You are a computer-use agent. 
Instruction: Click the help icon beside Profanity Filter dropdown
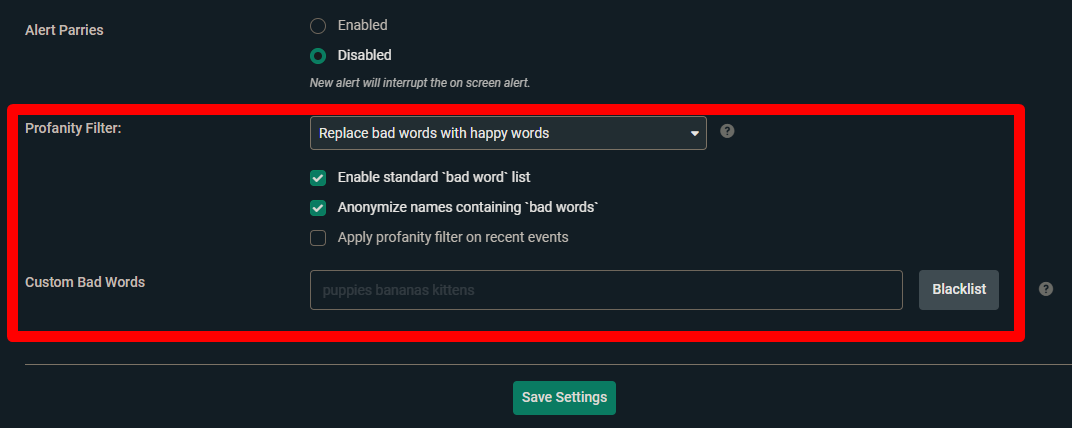pyautogui.click(x=727, y=131)
